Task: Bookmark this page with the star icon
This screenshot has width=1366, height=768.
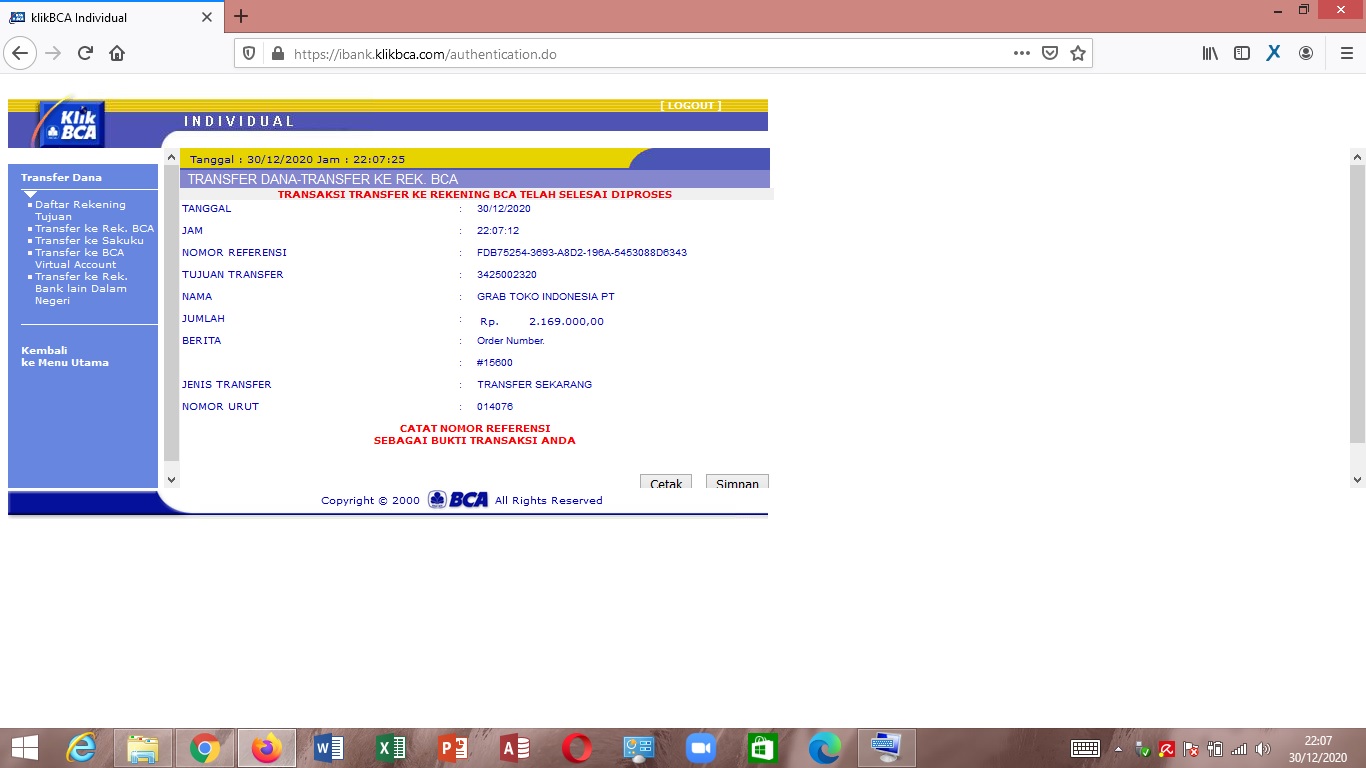Action: coord(1078,53)
